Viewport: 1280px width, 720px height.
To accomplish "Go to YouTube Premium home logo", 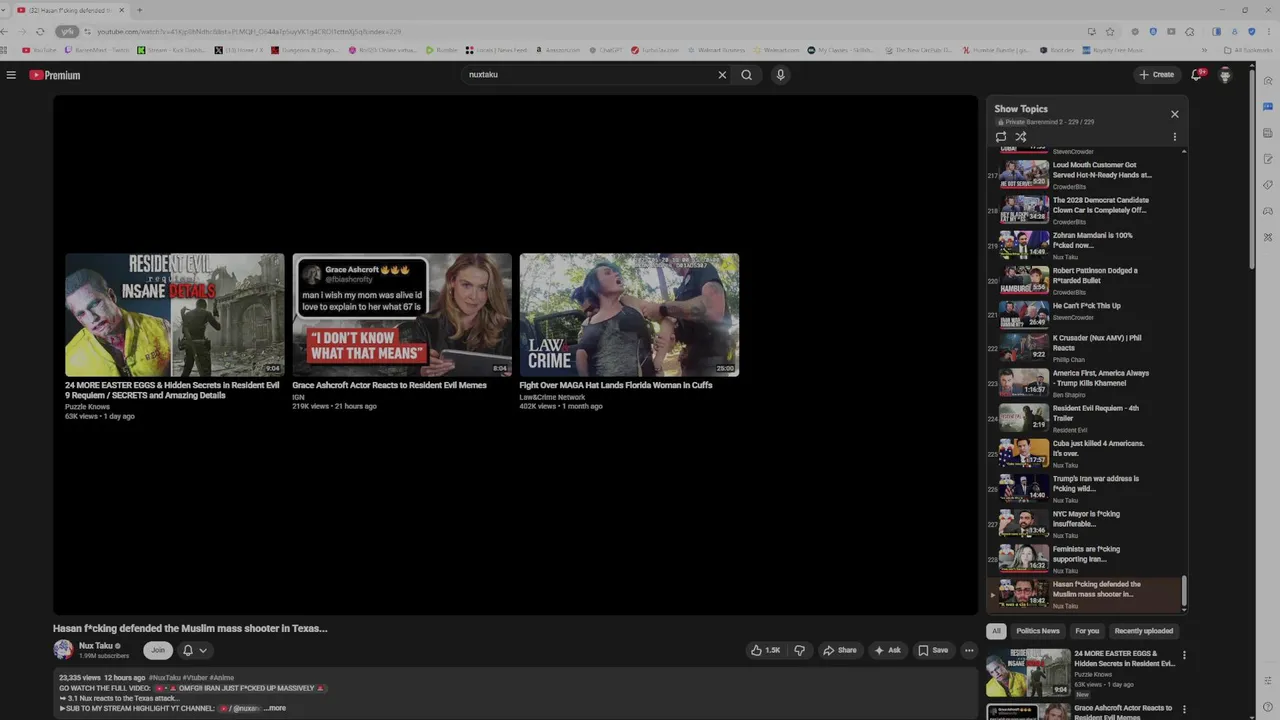I will [55, 75].
